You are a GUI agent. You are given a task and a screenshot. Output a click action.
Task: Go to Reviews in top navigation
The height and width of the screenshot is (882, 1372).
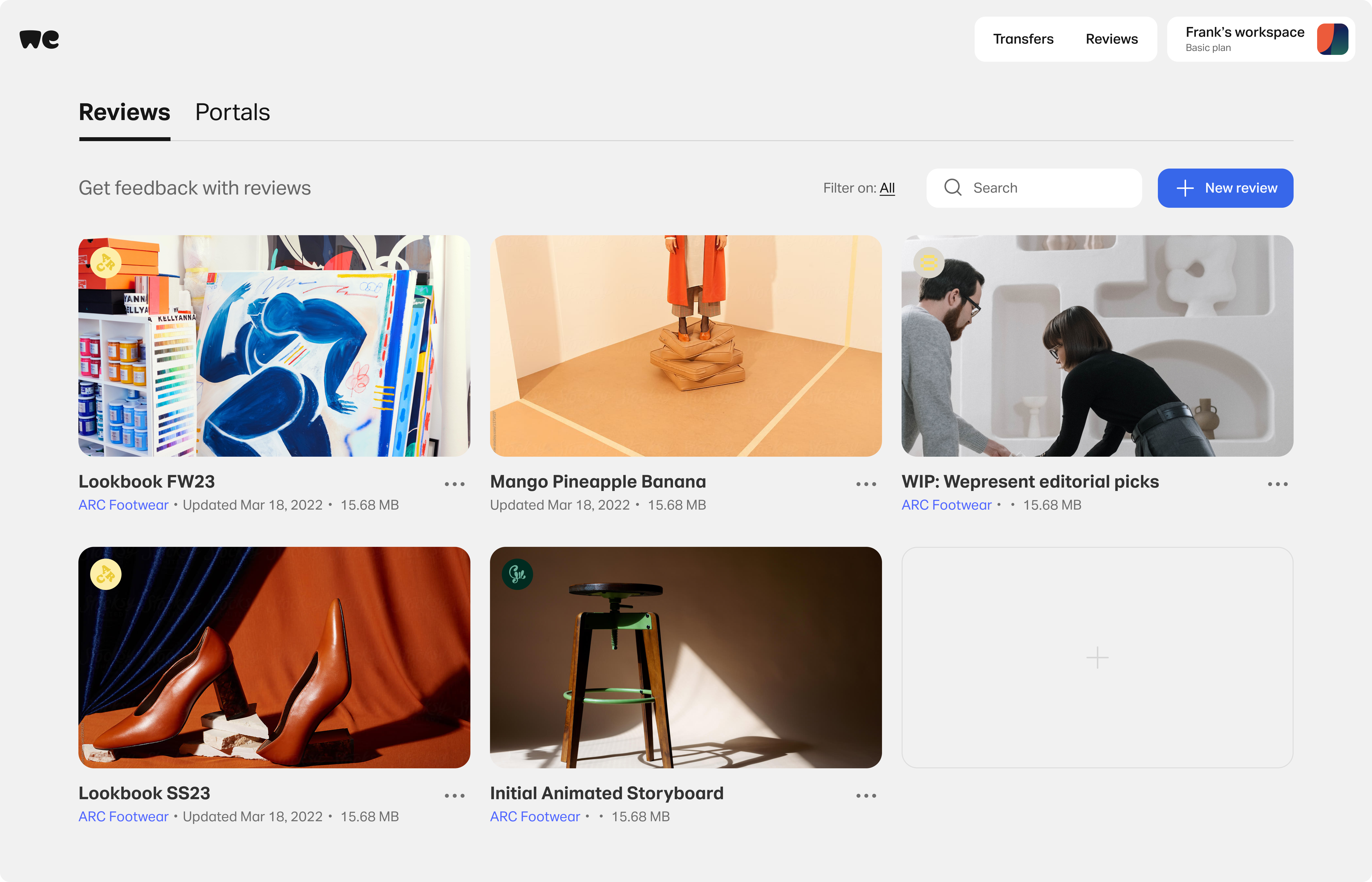click(1112, 39)
